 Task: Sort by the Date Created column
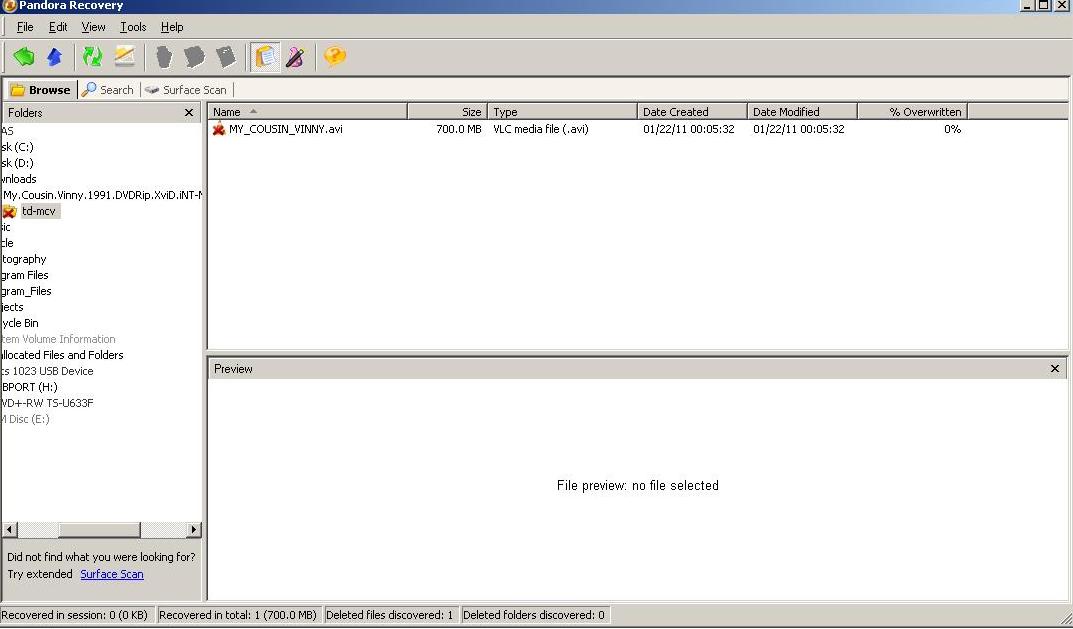pos(693,112)
